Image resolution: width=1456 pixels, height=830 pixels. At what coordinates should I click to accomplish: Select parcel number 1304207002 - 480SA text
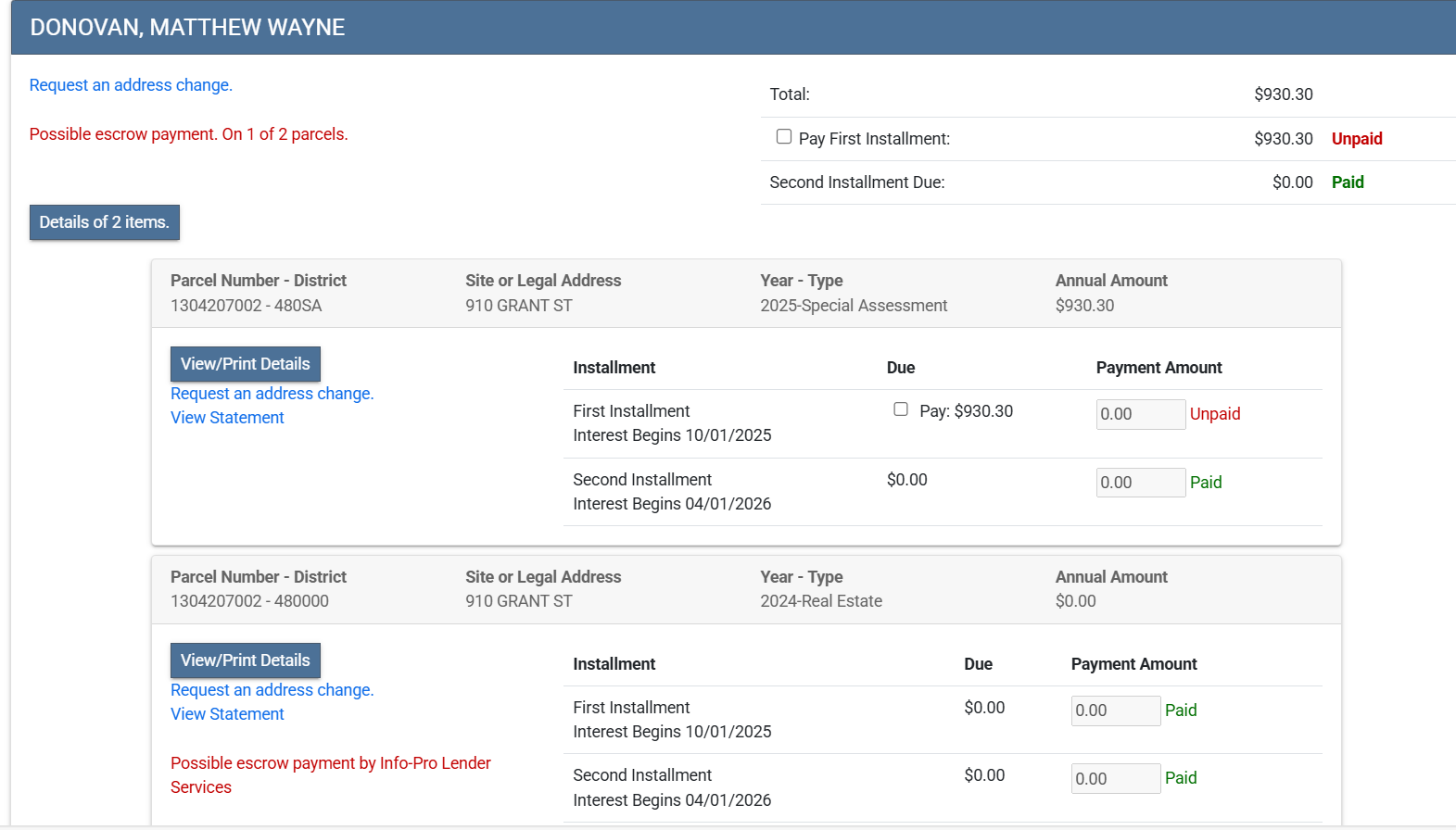[246, 306]
